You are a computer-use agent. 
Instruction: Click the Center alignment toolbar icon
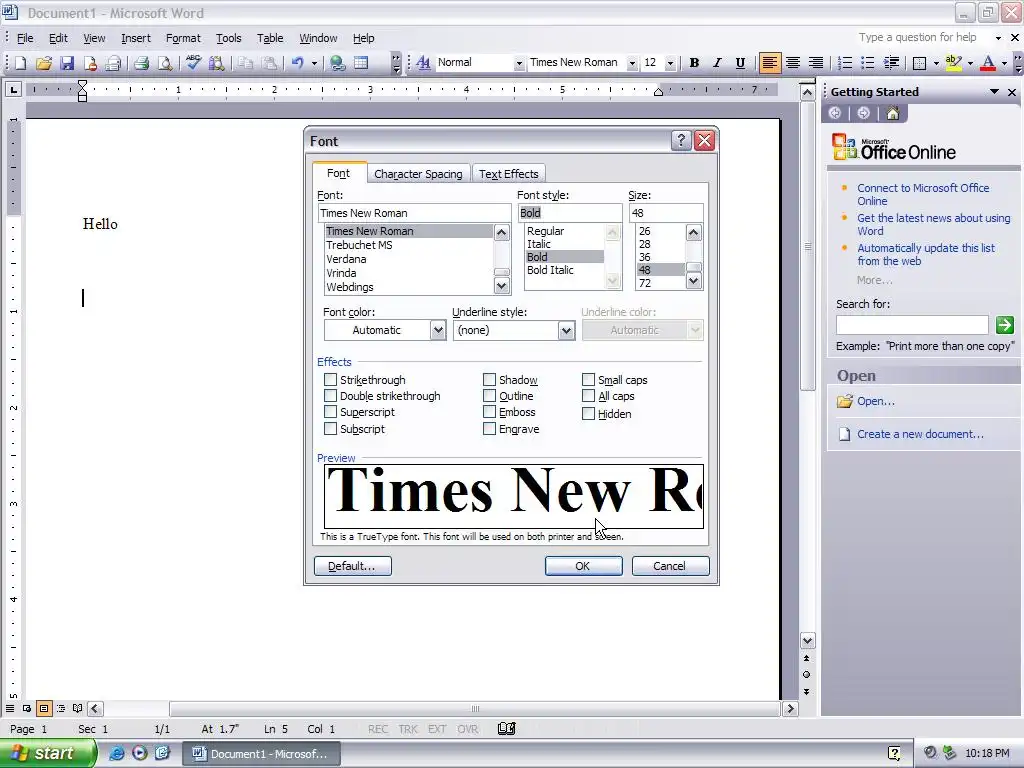point(793,63)
